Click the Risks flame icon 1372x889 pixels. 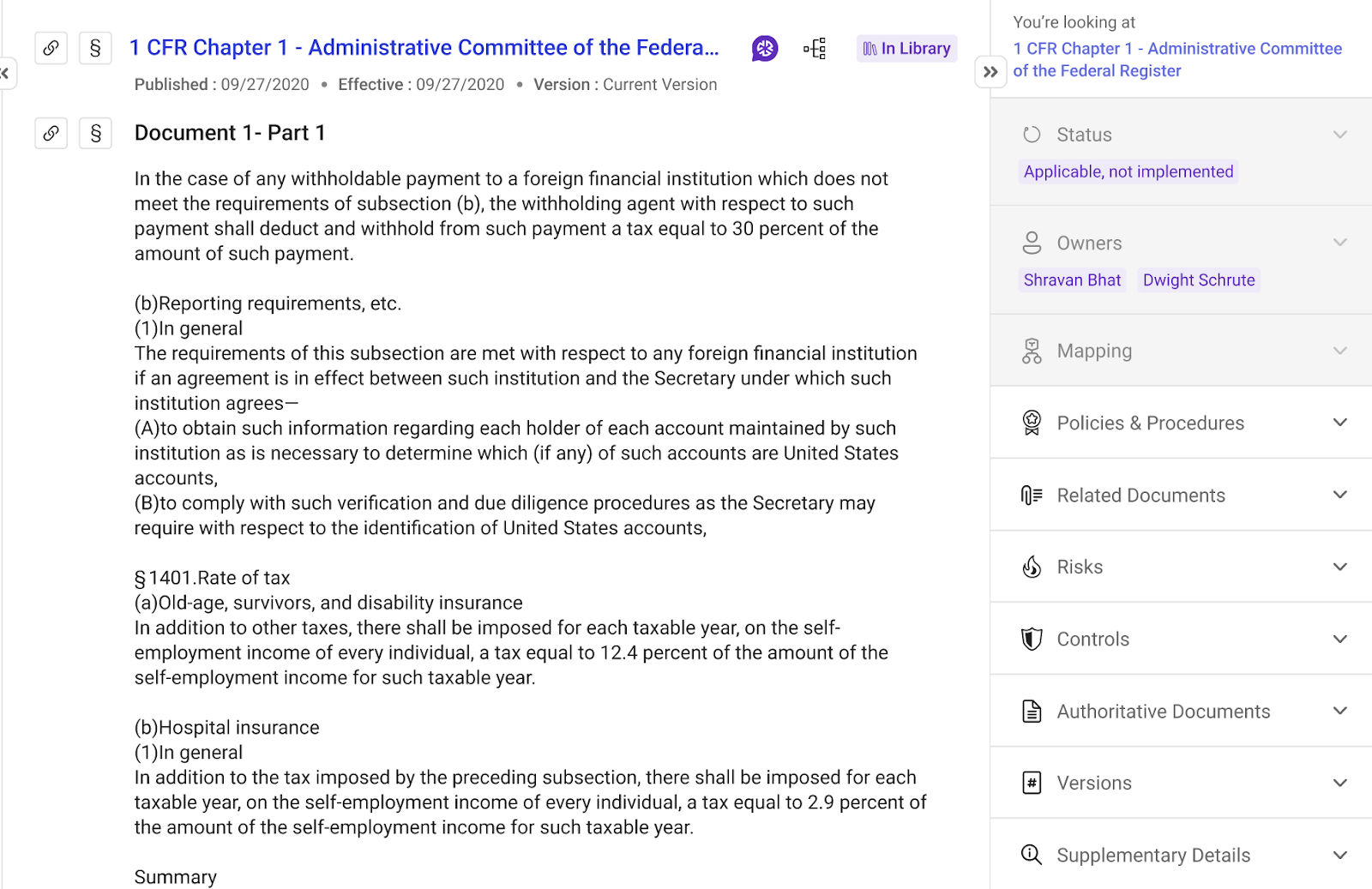[1032, 567]
